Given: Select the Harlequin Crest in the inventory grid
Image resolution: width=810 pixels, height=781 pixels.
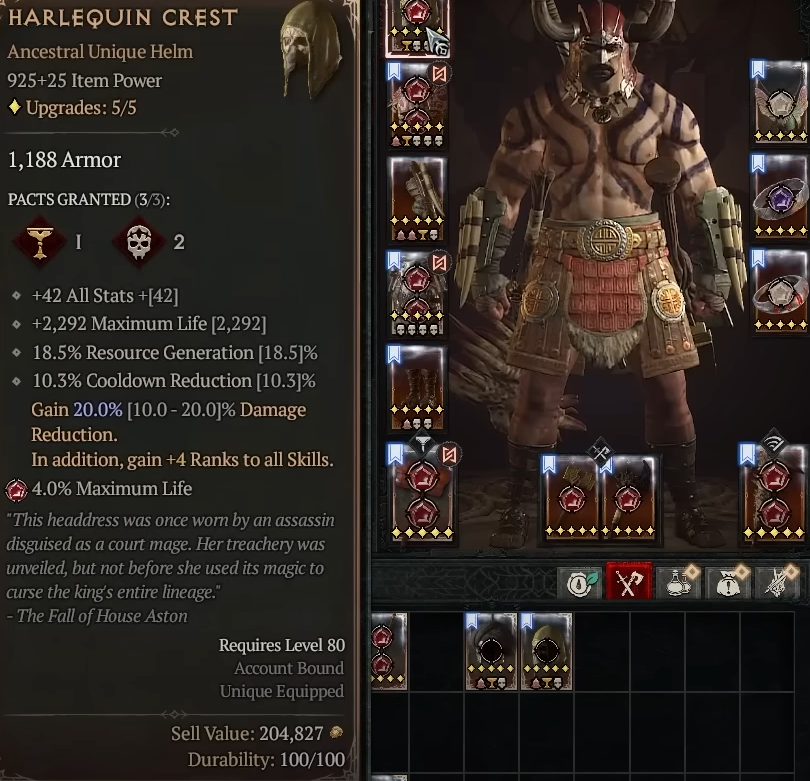Looking at the screenshot, I should click(546, 651).
